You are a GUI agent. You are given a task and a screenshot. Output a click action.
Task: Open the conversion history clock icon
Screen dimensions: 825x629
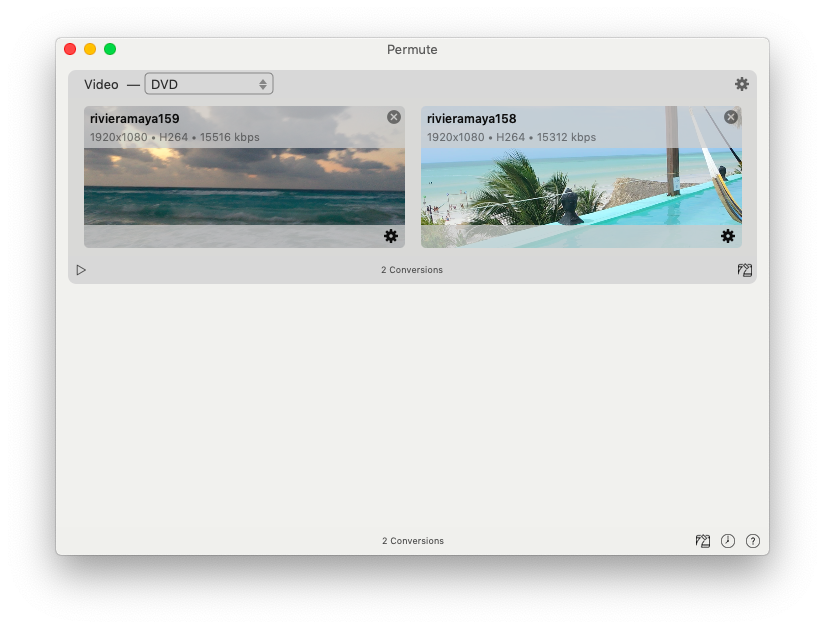click(727, 540)
